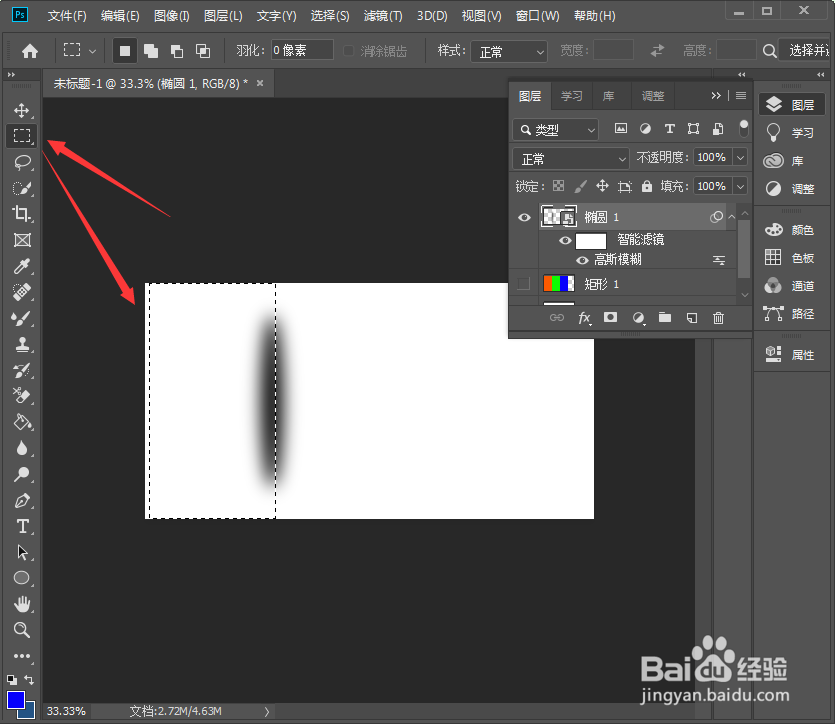Toggle the layer filter on/off switch

click(x=743, y=128)
